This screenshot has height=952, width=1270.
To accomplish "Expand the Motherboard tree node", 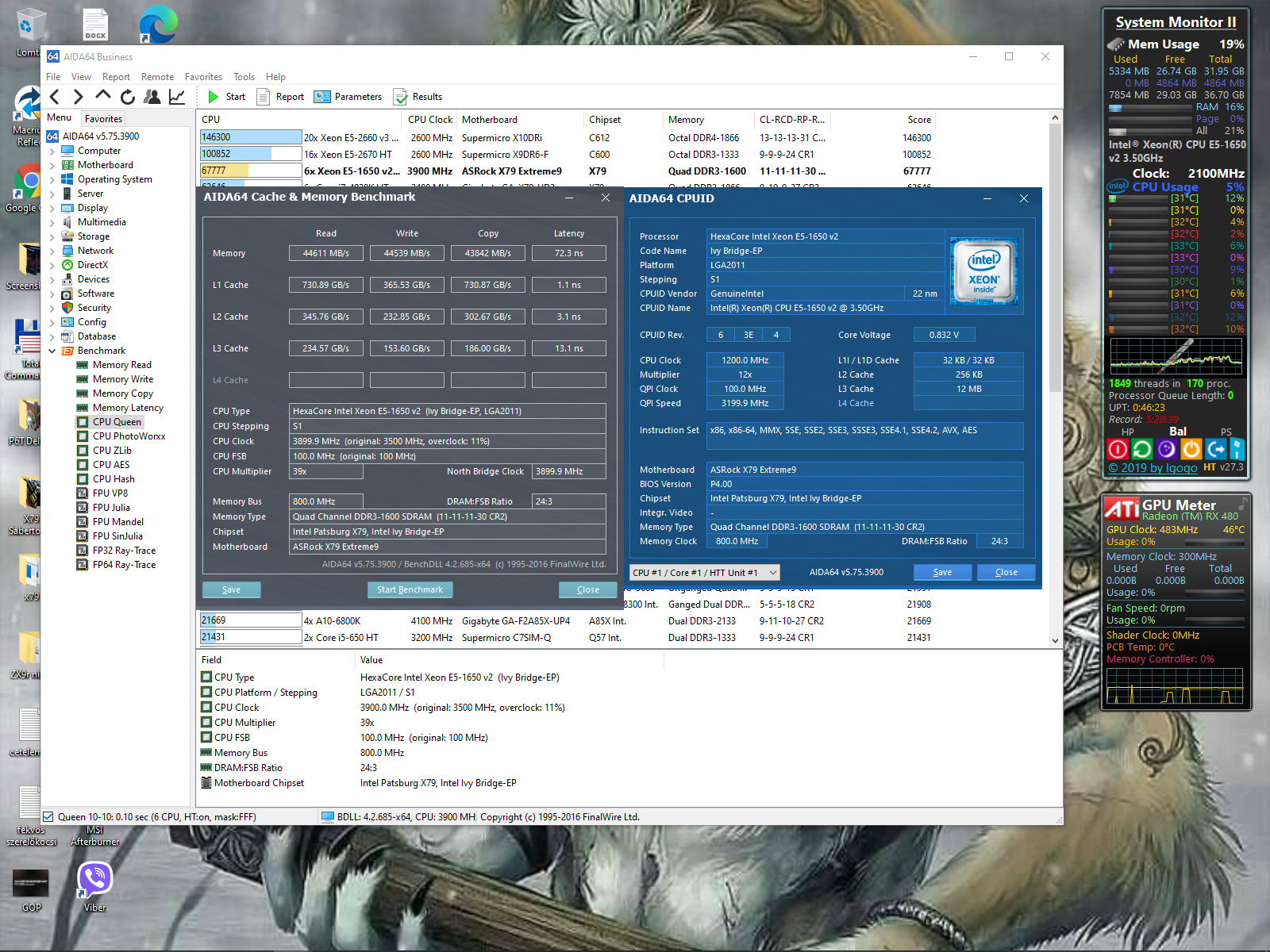I will [x=52, y=165].
